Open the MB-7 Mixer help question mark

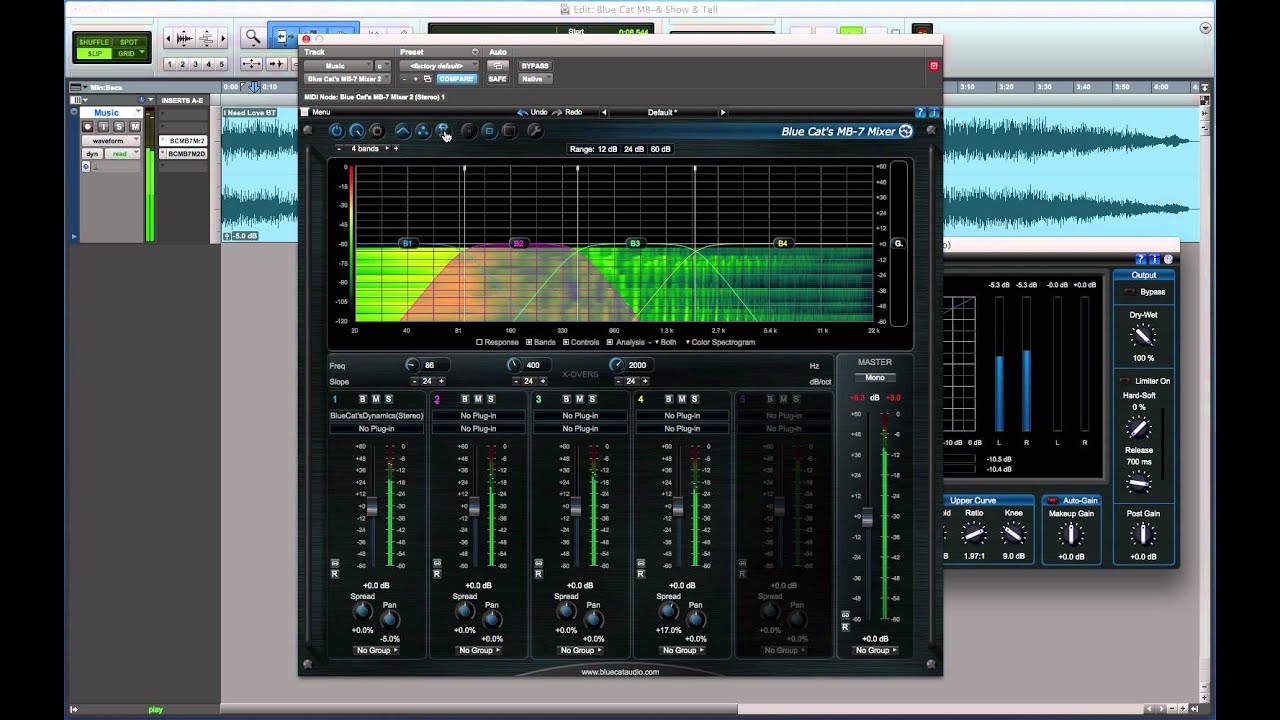point(921,113)
